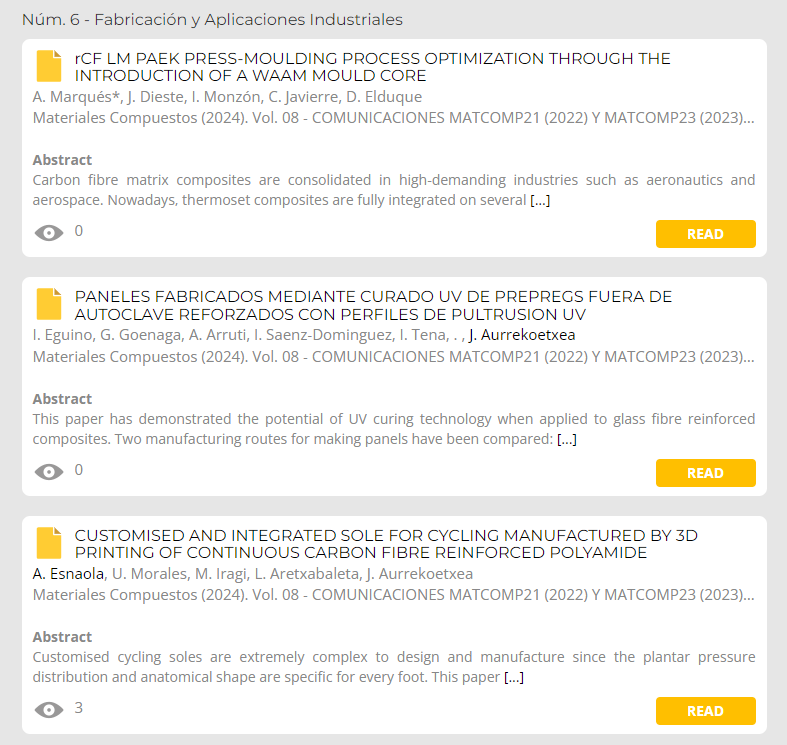Expand the UV curing abstract via [...]
This screenshot has height=745, width=787.
[567, 439]
